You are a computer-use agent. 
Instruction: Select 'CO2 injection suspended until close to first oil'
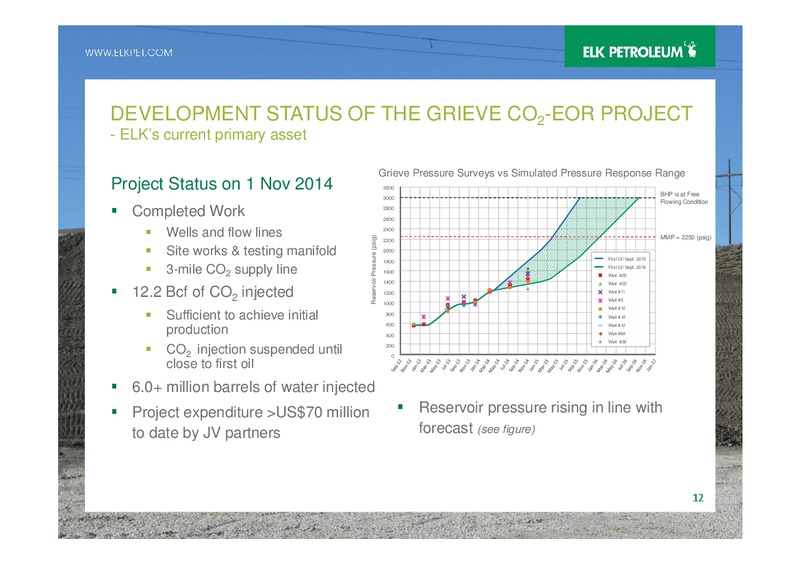click(254, 356)
